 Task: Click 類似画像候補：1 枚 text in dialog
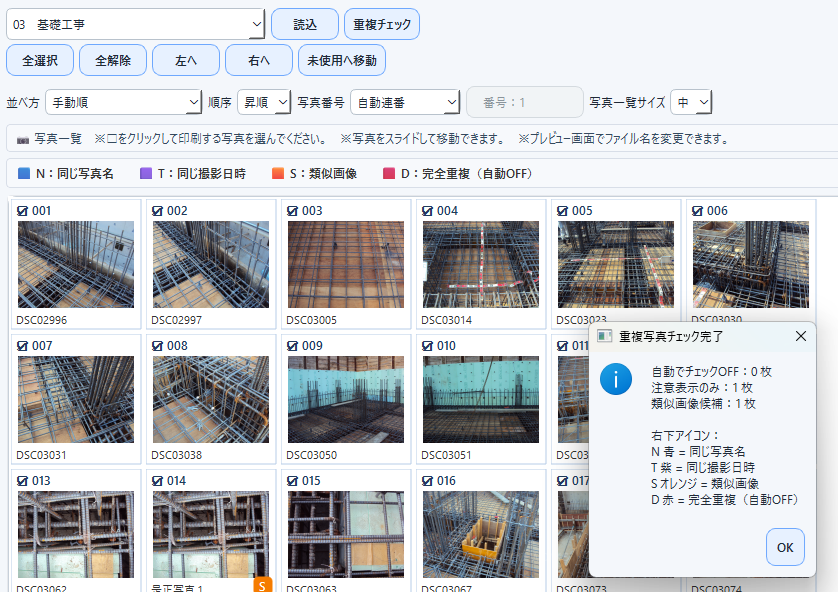703,403
